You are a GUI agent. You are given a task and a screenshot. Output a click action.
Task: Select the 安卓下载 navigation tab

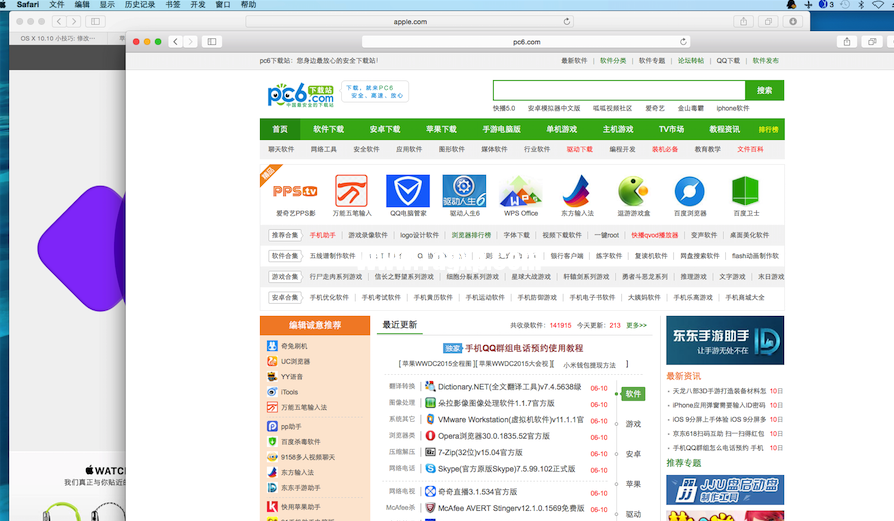[385, 129]
